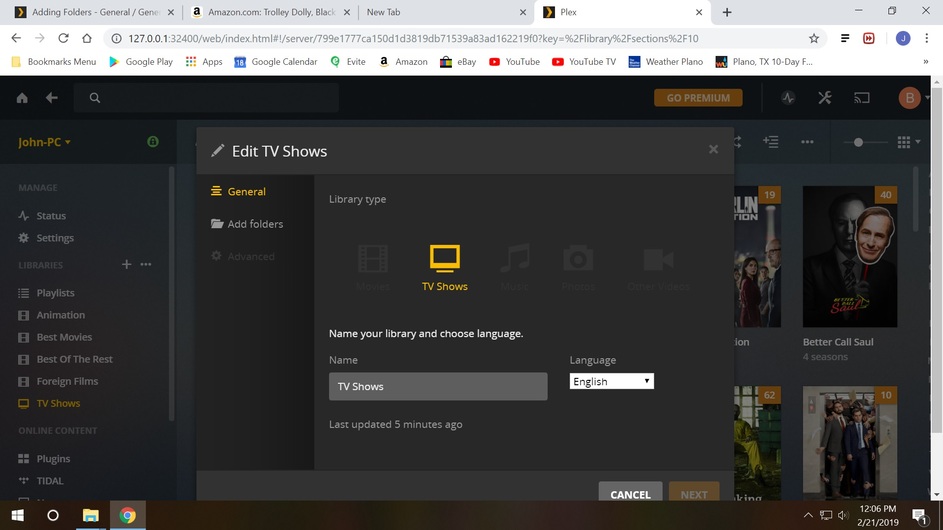Open the YouTube TV bookmark

(x=584, y=61)
